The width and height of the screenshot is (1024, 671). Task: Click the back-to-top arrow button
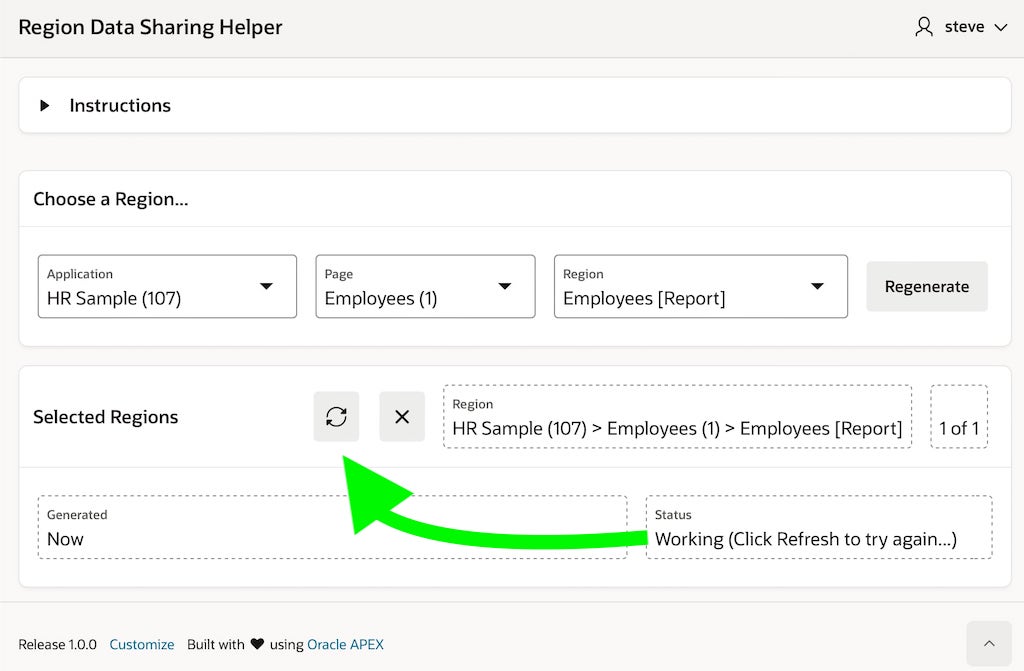989,644
